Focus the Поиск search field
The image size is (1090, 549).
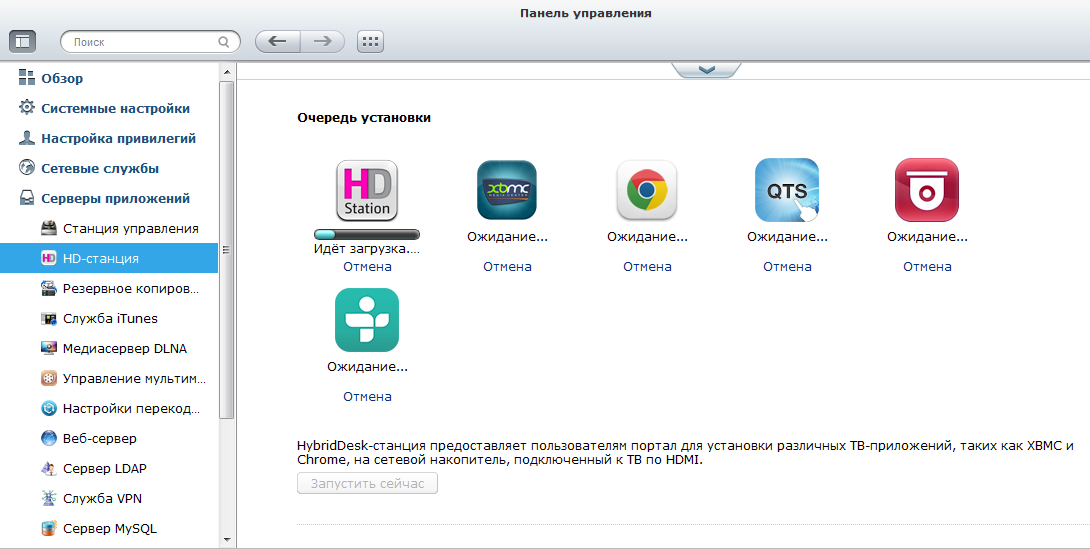click(150, 42)
